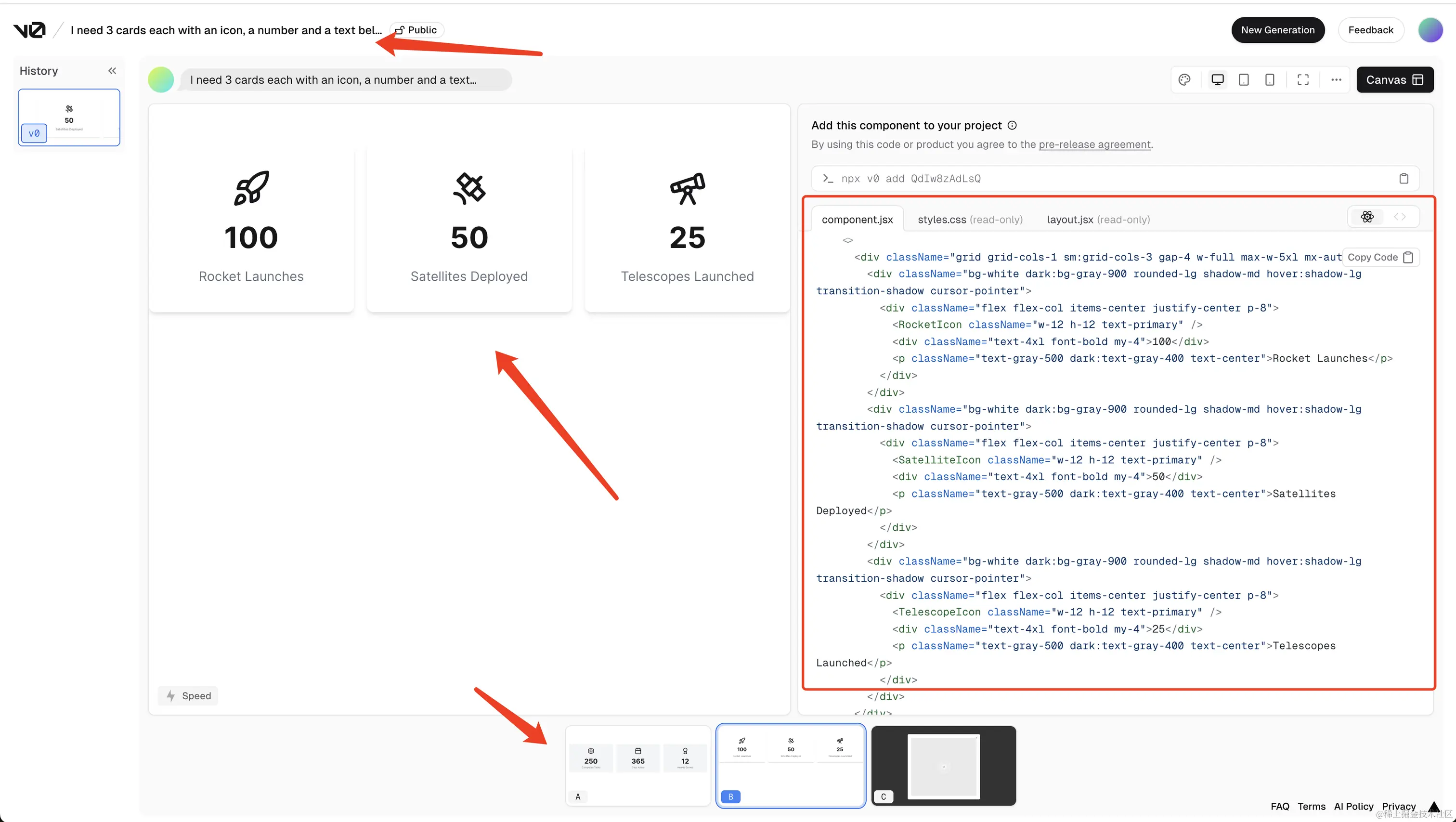
Task: Open Feedback
Action: click(x=1371, y=30)
